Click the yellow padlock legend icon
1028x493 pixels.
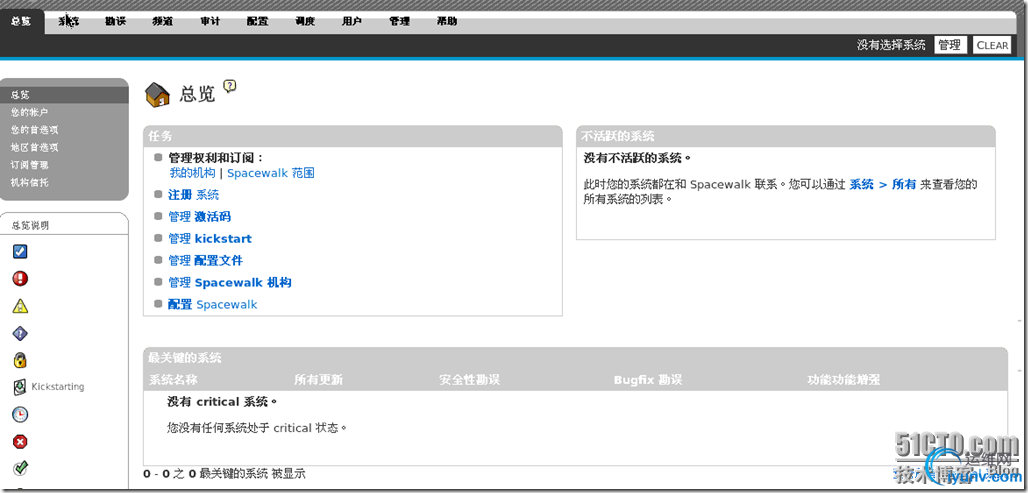pyautogui.click(x=20, y=360)
